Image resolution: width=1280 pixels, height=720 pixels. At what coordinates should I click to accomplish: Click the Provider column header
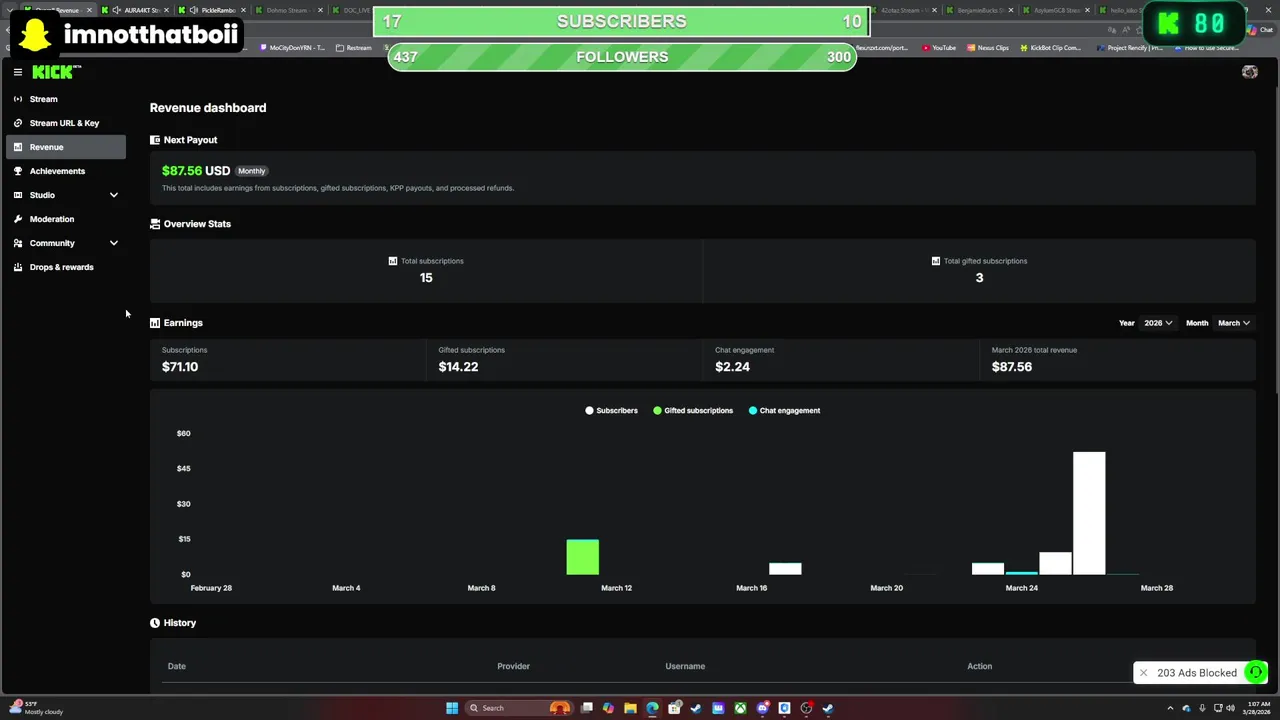click(513, 666)
